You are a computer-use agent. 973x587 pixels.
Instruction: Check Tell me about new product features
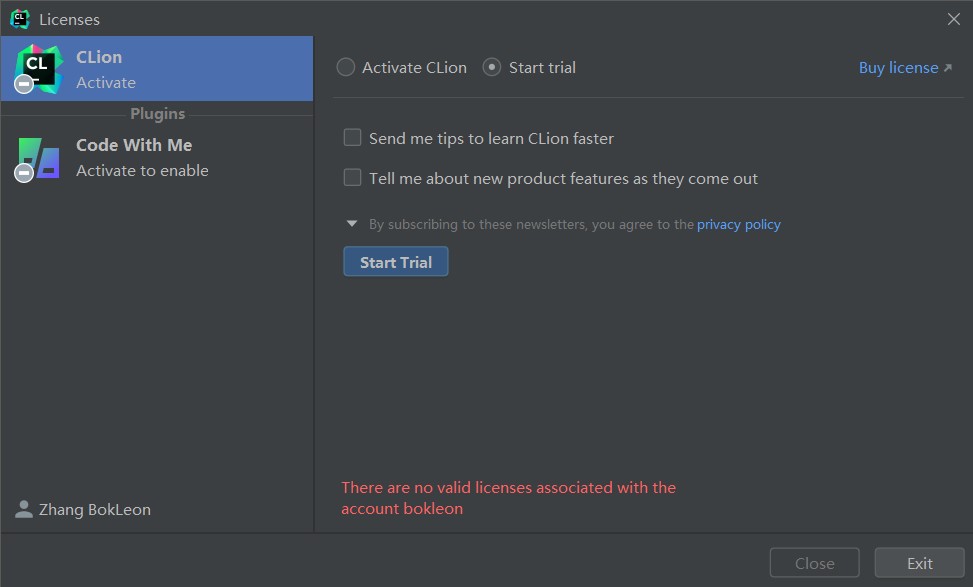[352, 177]
